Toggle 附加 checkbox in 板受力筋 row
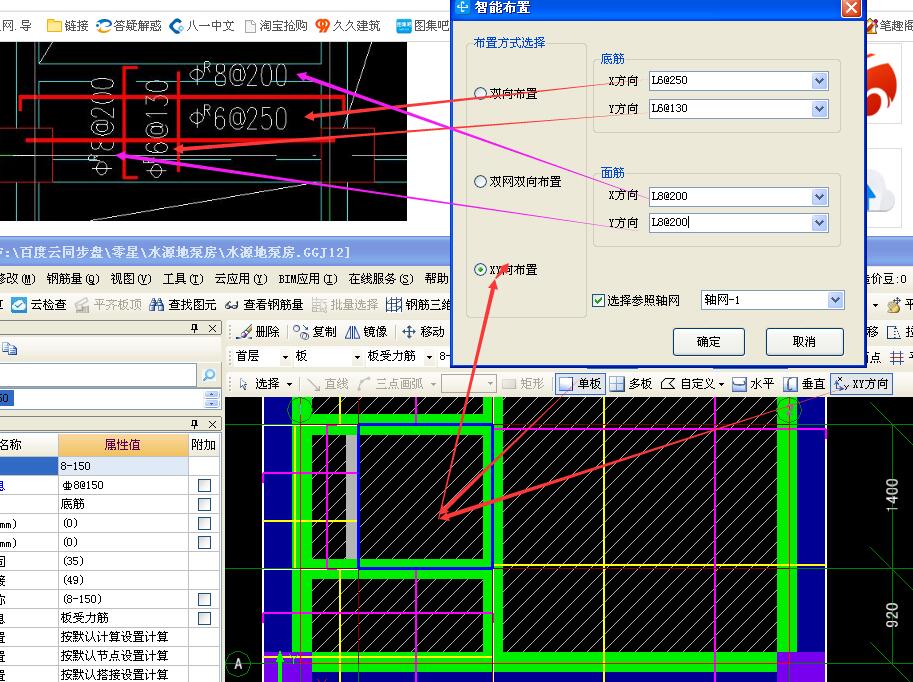913x682 pixels. coord(204,619)
